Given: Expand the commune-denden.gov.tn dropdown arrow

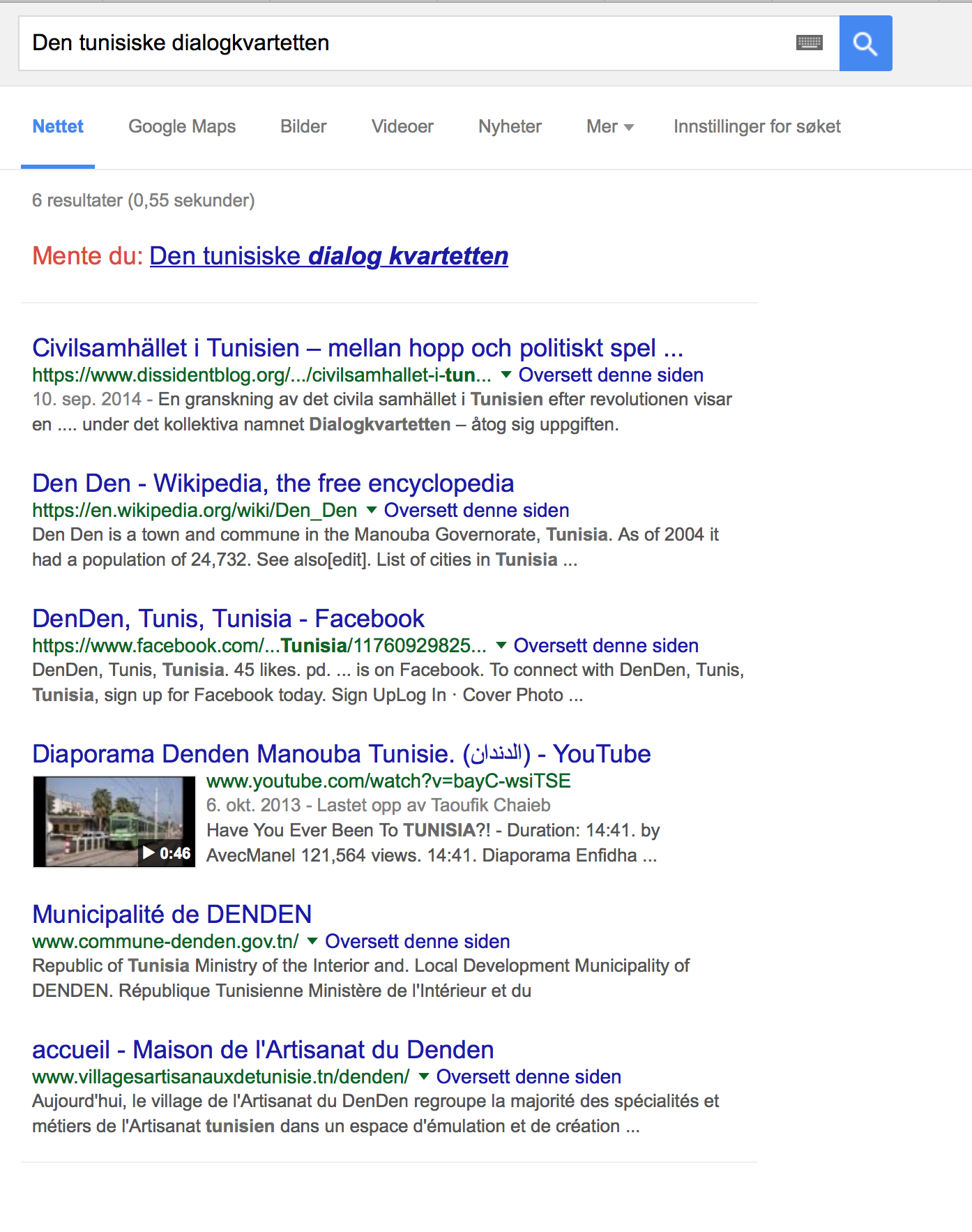Looking at the screenshot, I should 312,942.
